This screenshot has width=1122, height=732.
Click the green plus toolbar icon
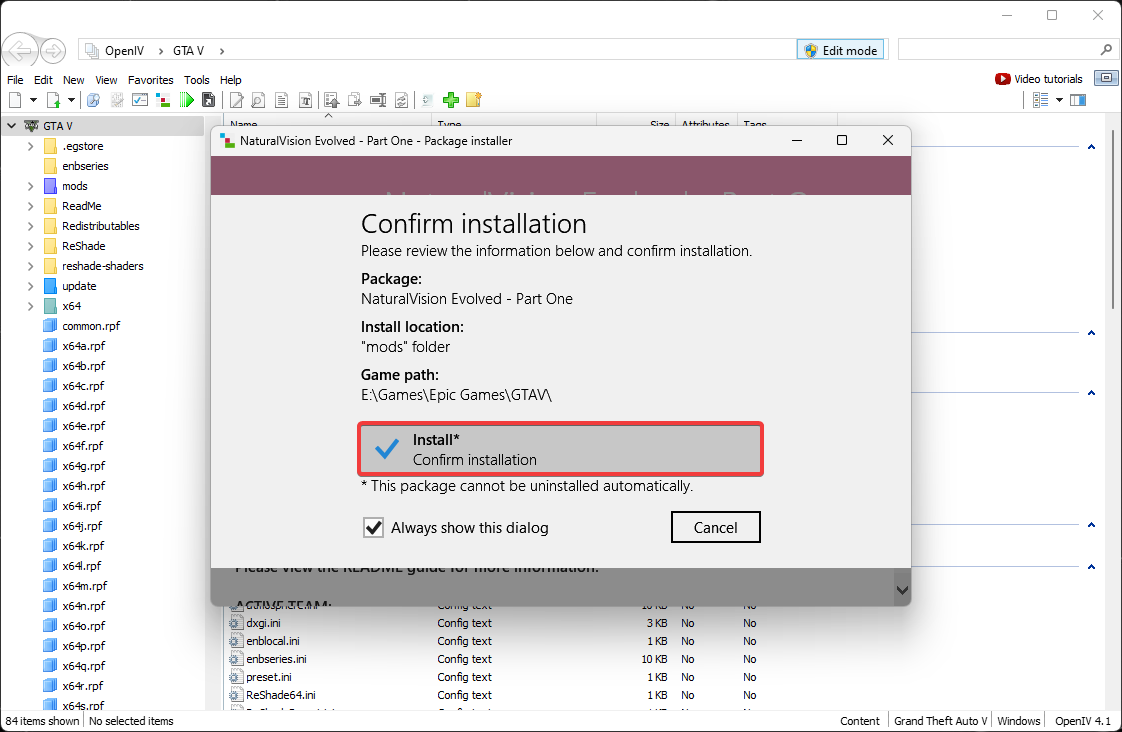coord(451,100)
